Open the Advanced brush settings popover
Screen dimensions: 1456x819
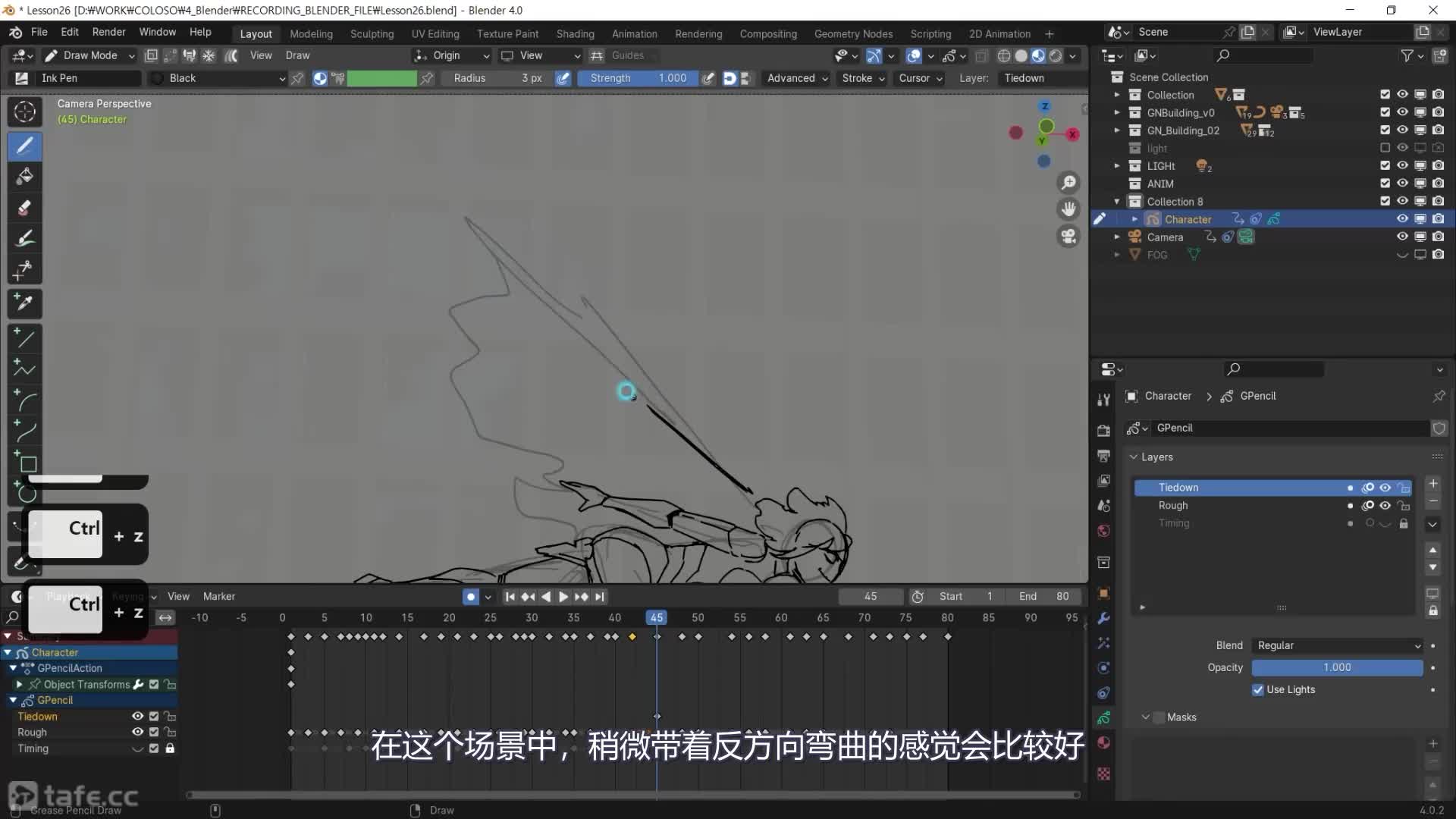click(x=796, y=78)
